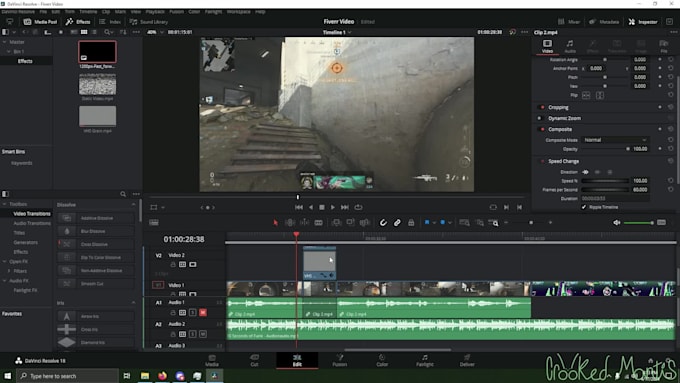Toggle Cropping section enable switch
The image size is (680, 383).
(541, 107)
